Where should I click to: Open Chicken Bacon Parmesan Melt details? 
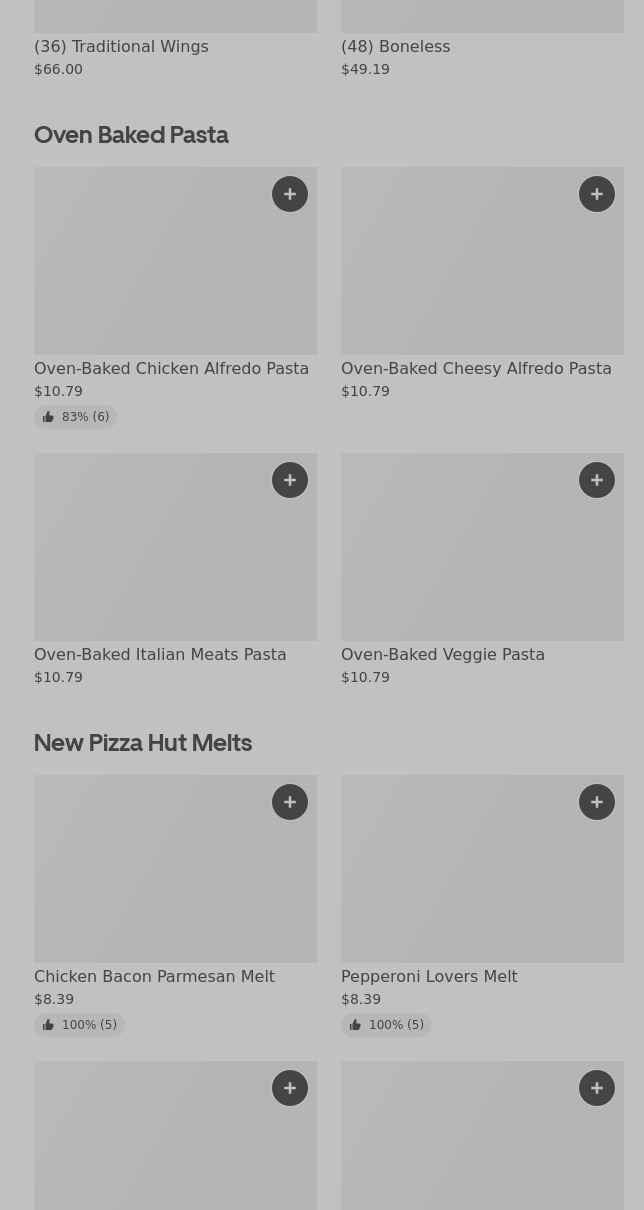tap(154, 977)
